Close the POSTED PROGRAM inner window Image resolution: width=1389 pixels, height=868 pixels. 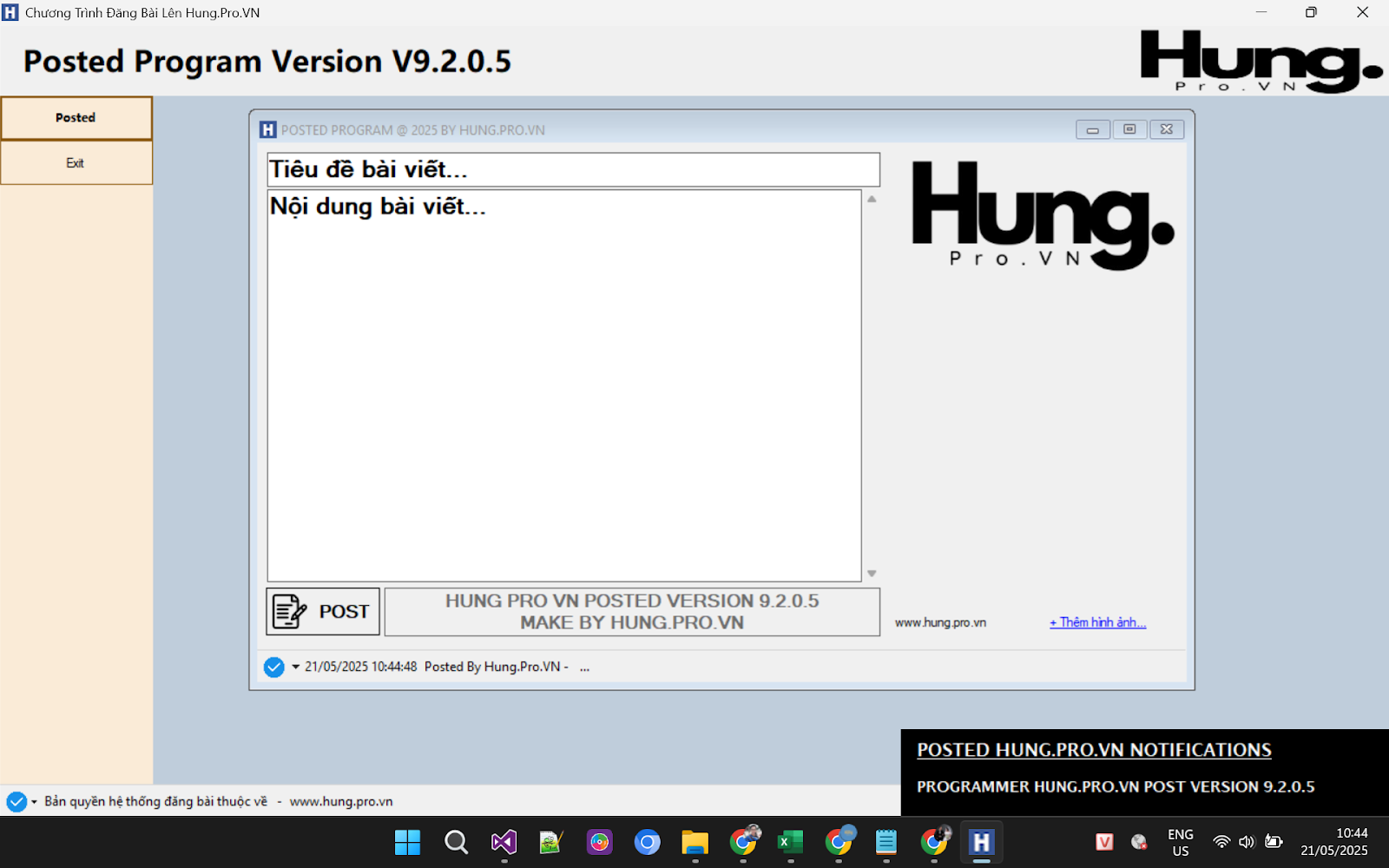point(1167,129)
